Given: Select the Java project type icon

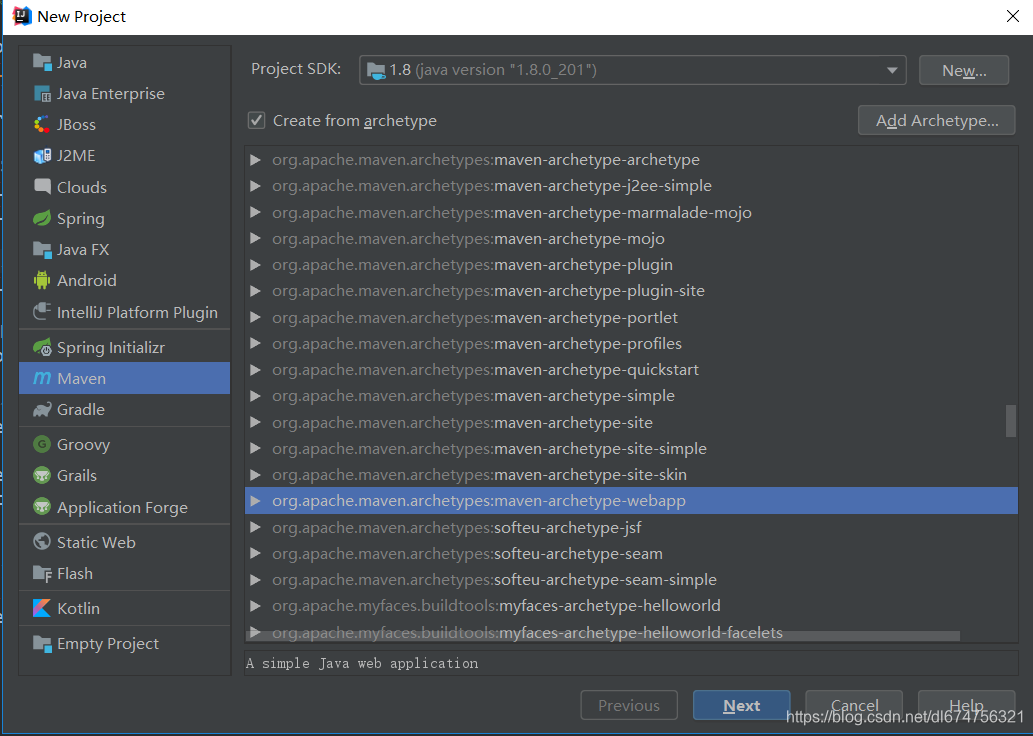Looking at the screenshot, I should click(42, 63).
